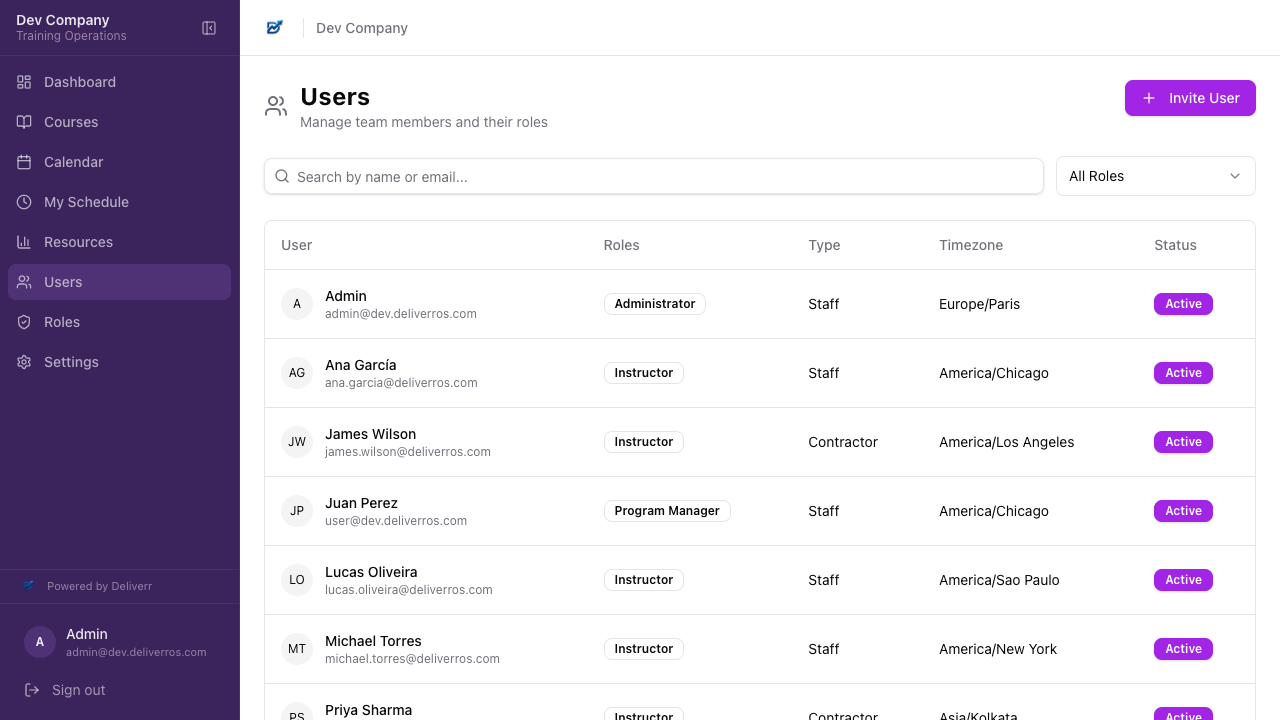
Task: Go to Courses in the sidebar
Action: tap(120, 122)
